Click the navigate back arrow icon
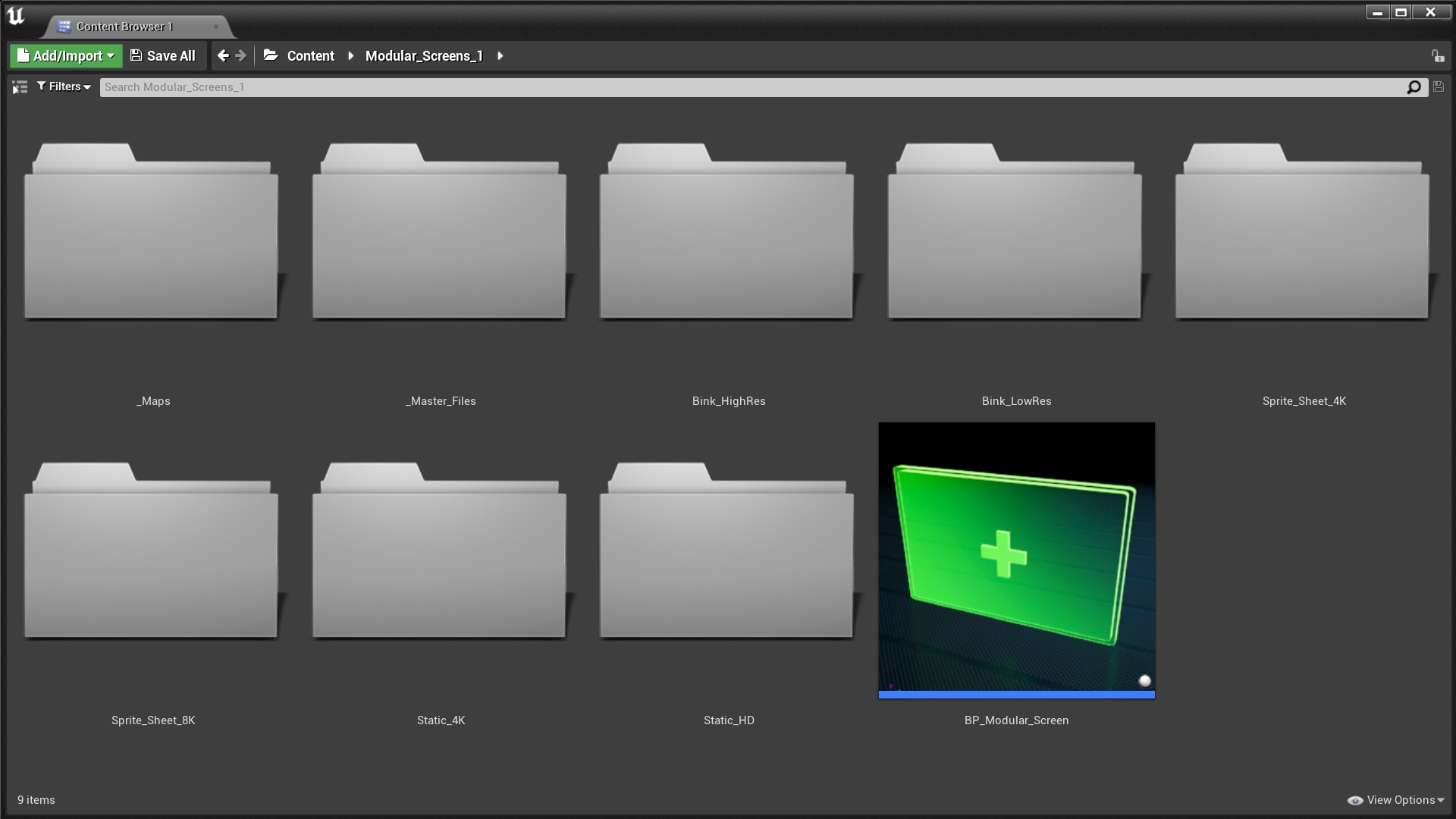This screenshot has height=819, width=1456. (x=223, y=55)
